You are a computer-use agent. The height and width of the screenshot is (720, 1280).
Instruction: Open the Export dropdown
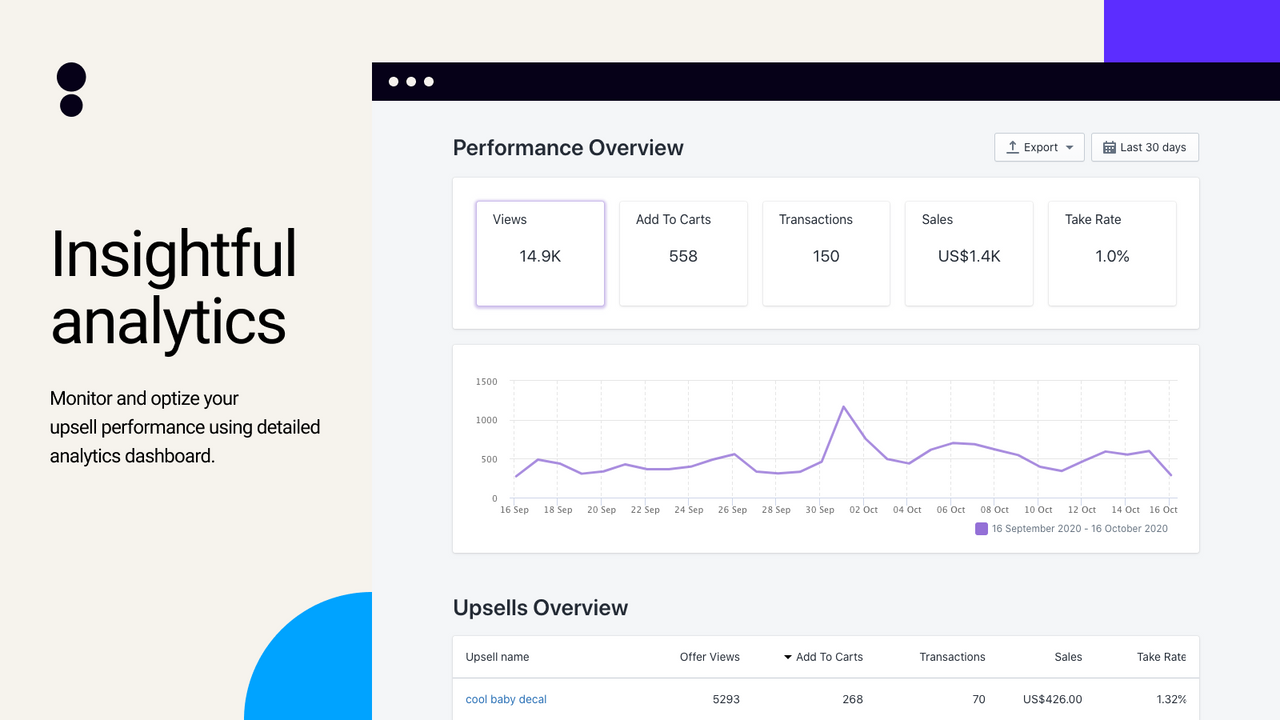[1039, 146]
